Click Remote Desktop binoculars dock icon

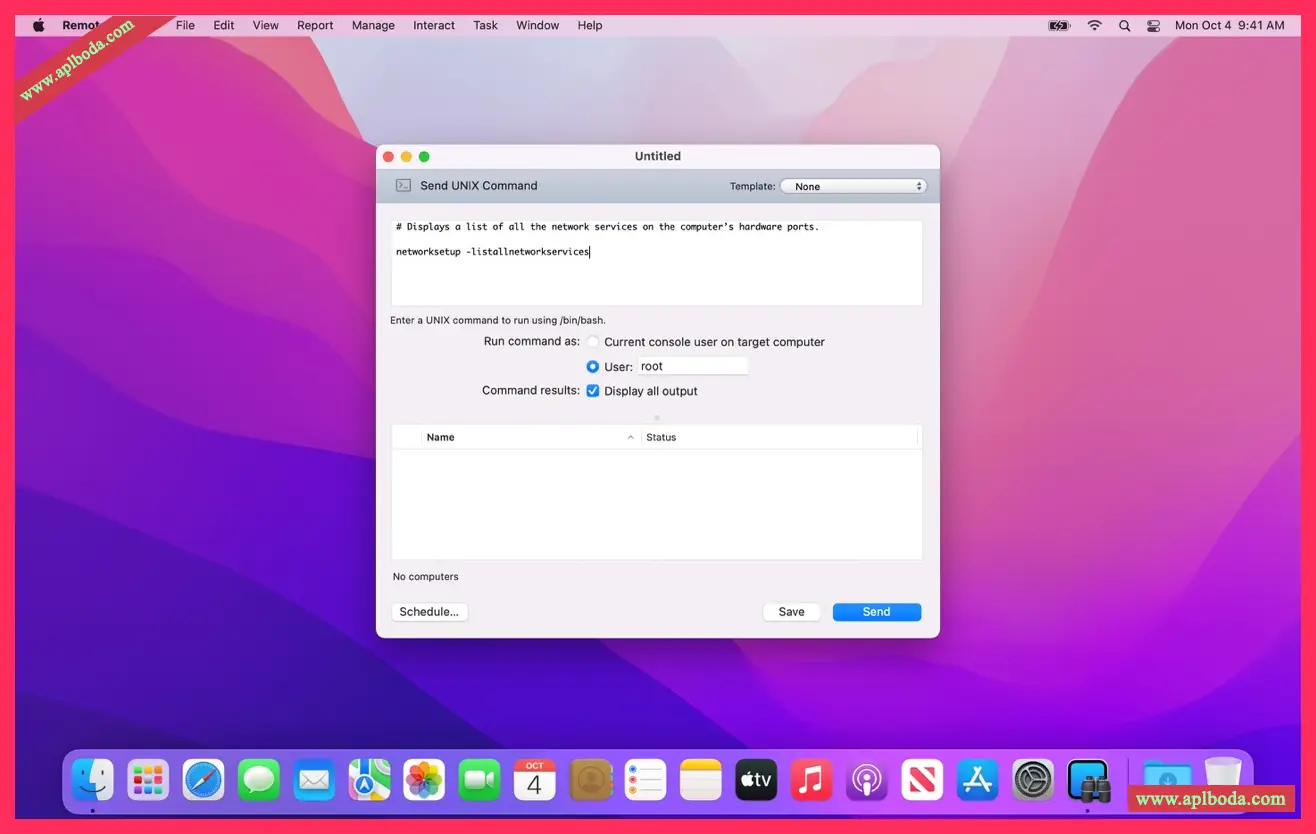click(x=1088, y=779)
